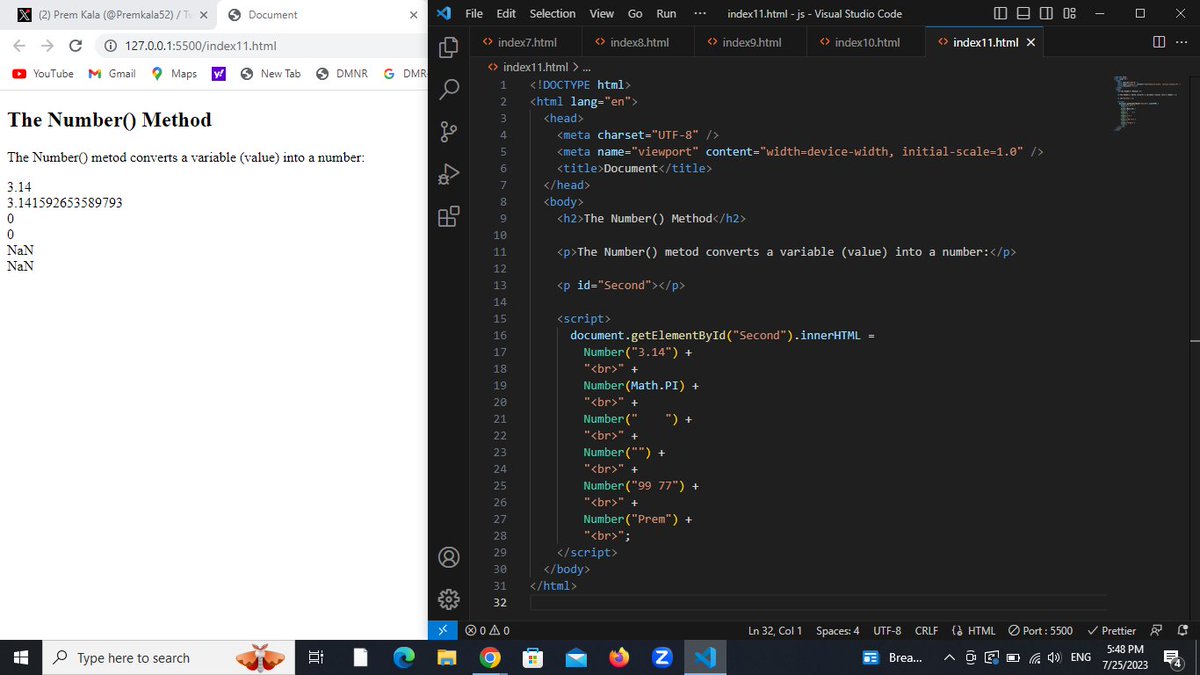Close the index11.html editor tab
This screenshot has width=1200, height=675.
click(x=1031, y=42)
